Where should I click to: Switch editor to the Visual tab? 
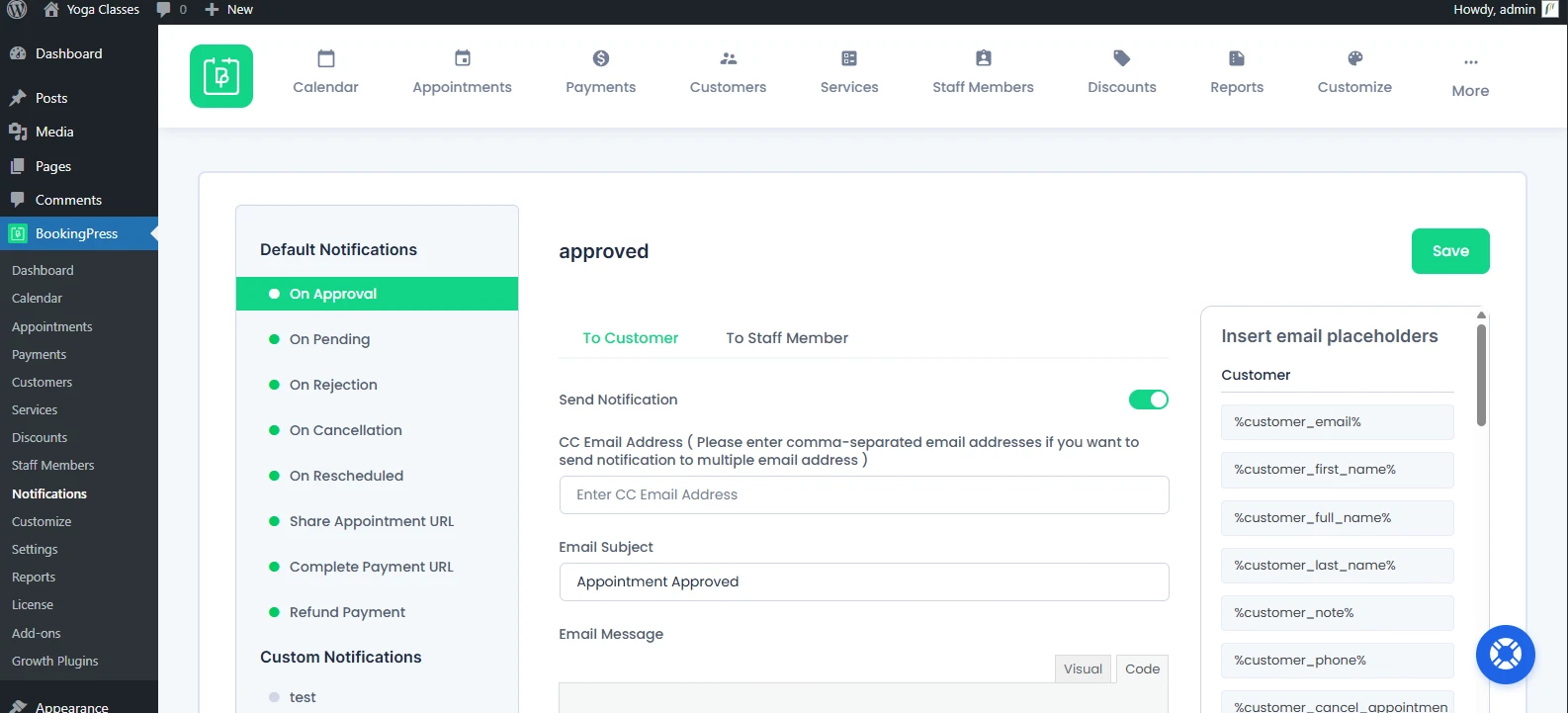[1083, 669]
